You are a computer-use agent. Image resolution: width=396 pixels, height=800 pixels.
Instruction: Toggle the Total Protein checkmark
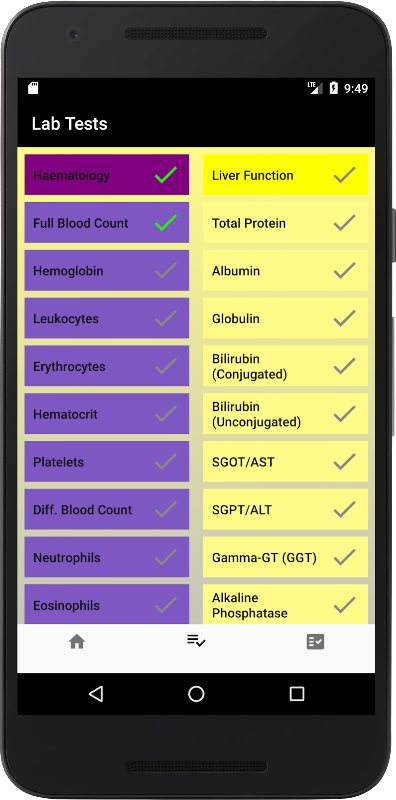click(x=344, y=223)
